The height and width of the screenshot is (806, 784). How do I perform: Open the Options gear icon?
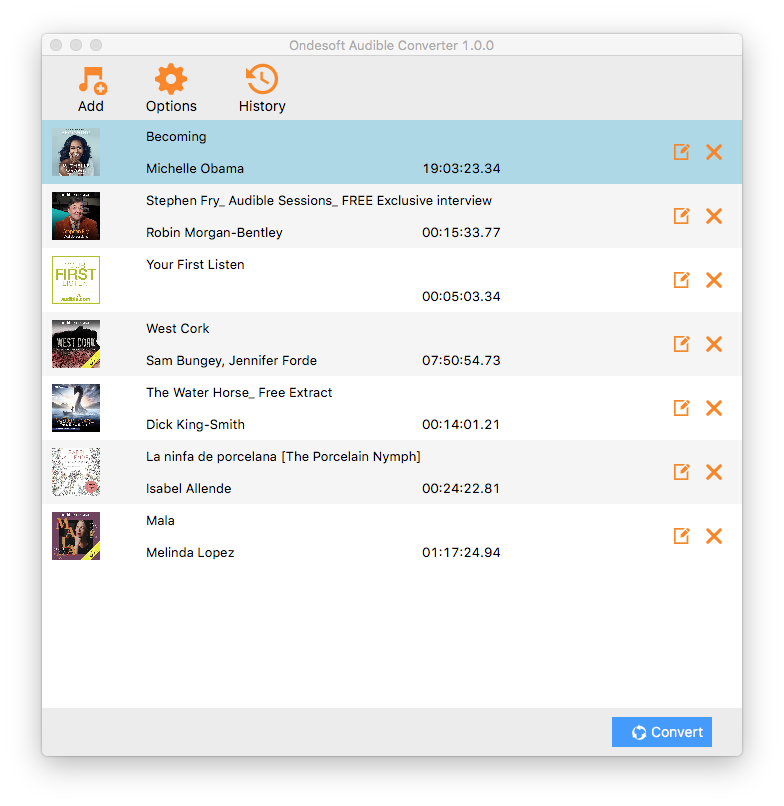[x=171, y=79]
